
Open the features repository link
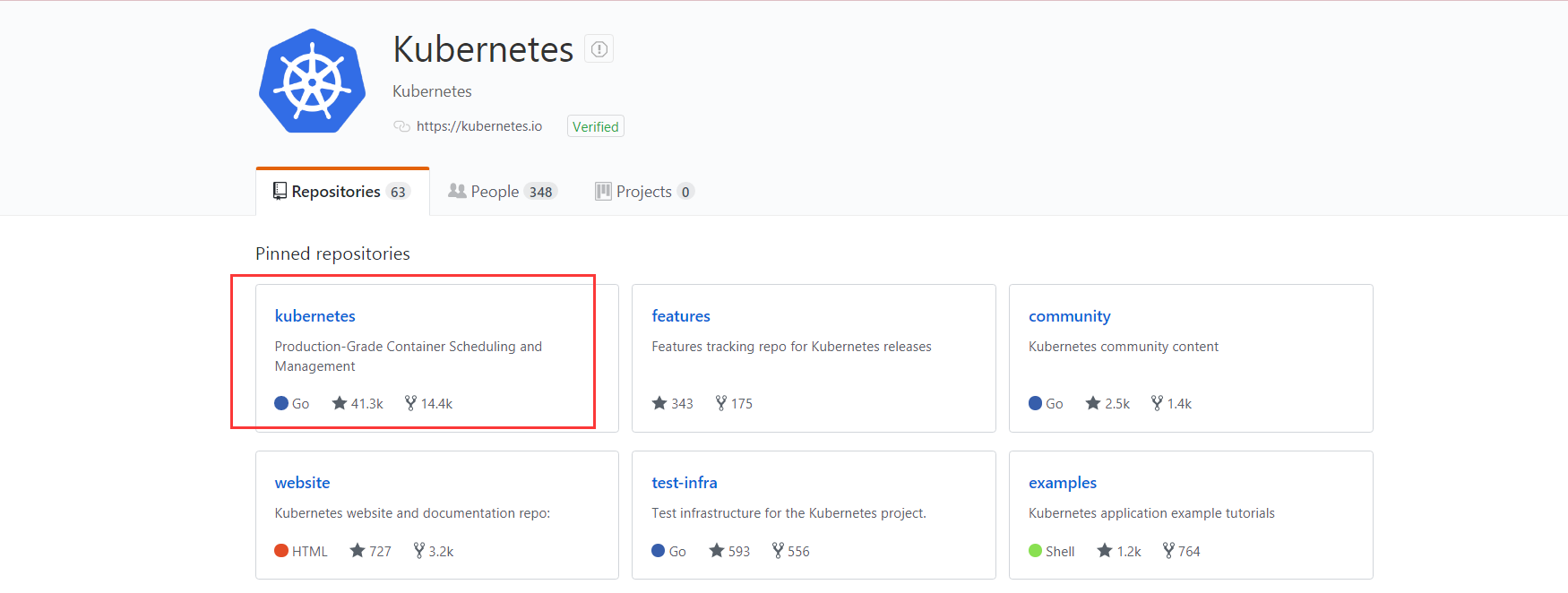coord(680,316)
